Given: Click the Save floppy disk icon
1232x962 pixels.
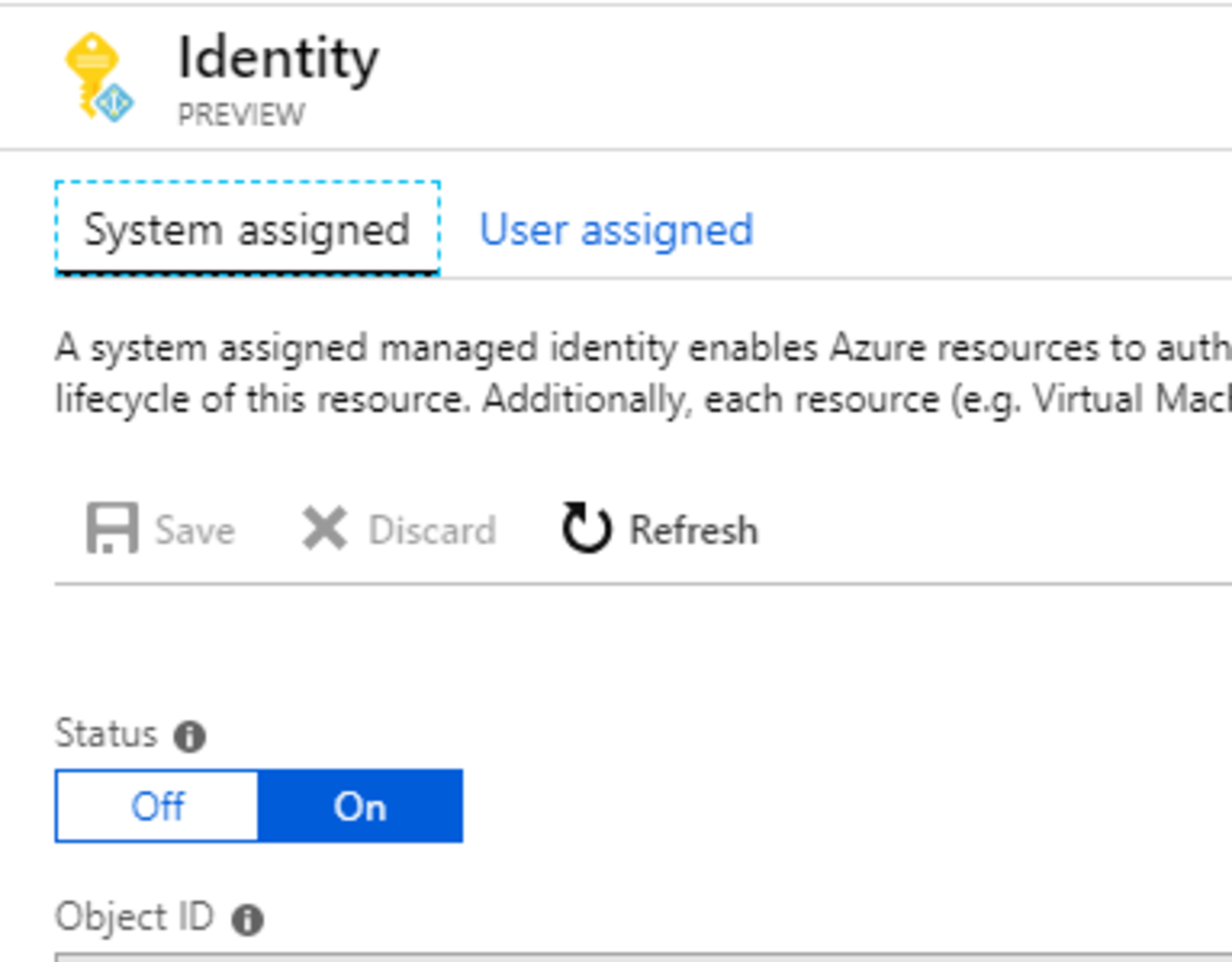Looking at the screenshot, I should click(x=112, y=528).
